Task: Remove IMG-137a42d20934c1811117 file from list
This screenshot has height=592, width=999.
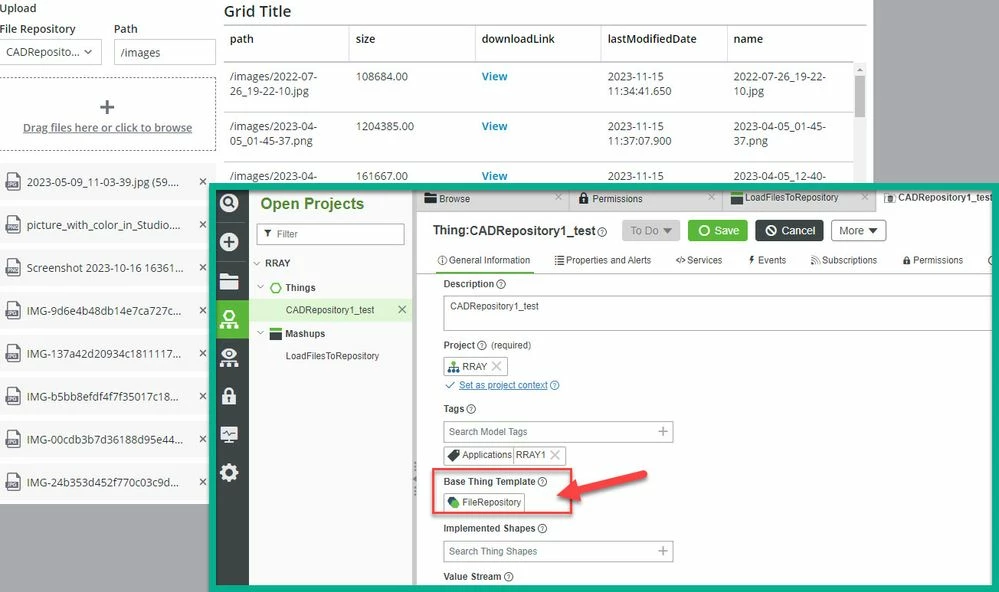Action: (203, 353)
